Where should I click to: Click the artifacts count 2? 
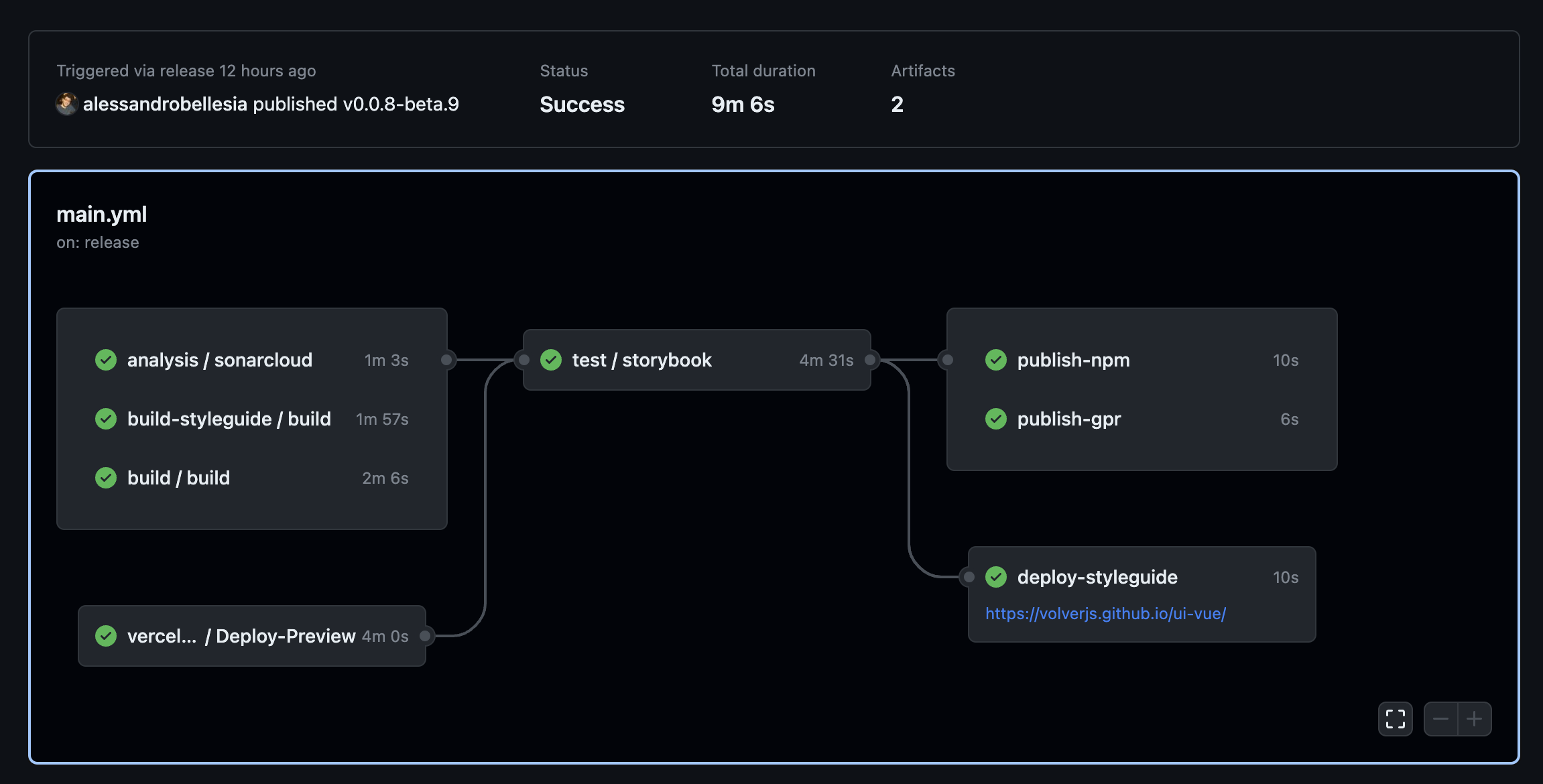click(x=897, y=104)
